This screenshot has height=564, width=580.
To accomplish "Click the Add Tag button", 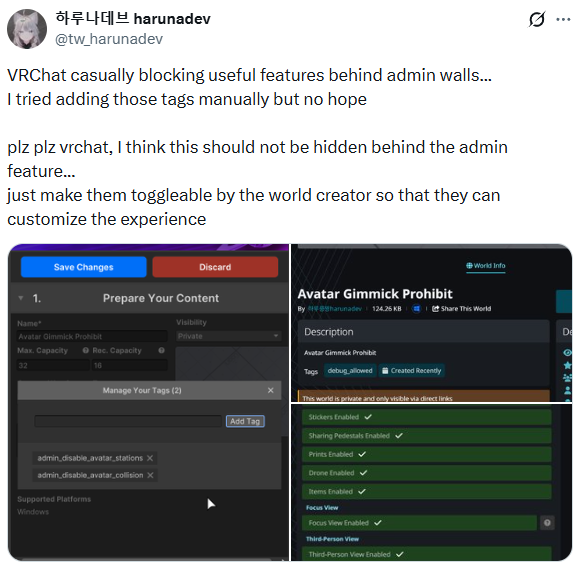I will [245, 421].
